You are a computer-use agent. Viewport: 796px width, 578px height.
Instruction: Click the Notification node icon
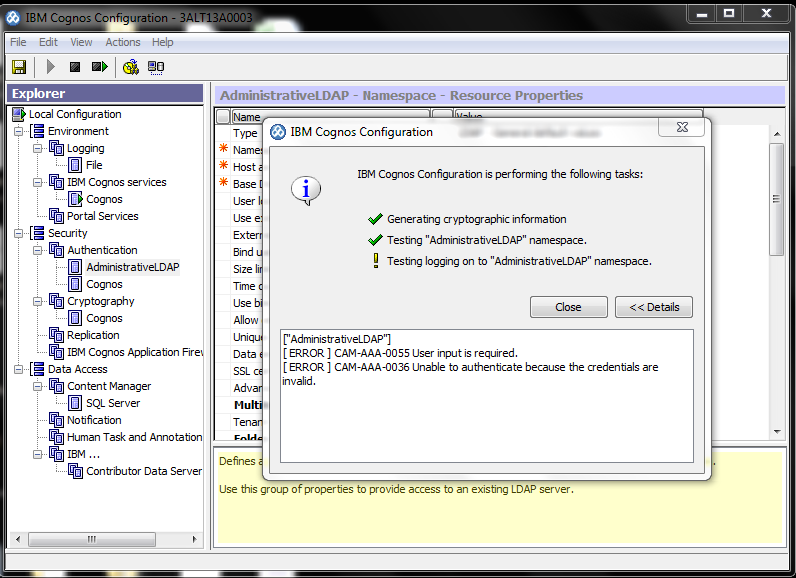(56, 420)
